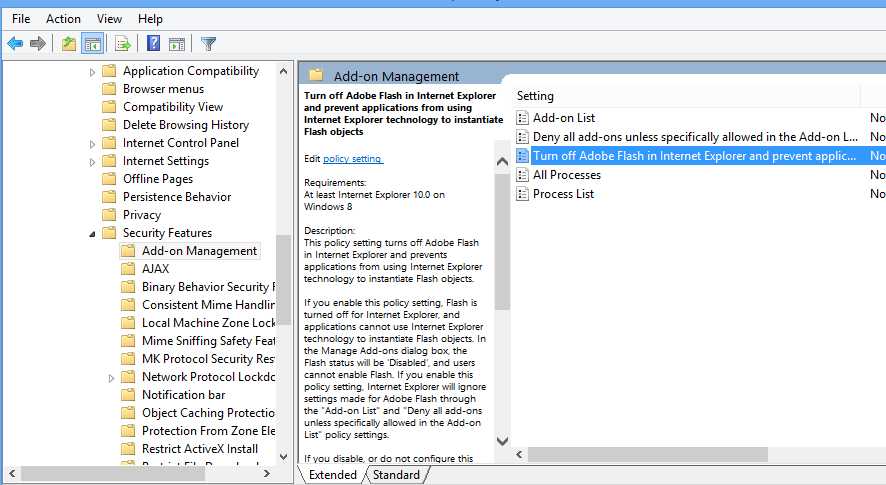Click the Filter funnel toolbar icon

click(209, 44)
